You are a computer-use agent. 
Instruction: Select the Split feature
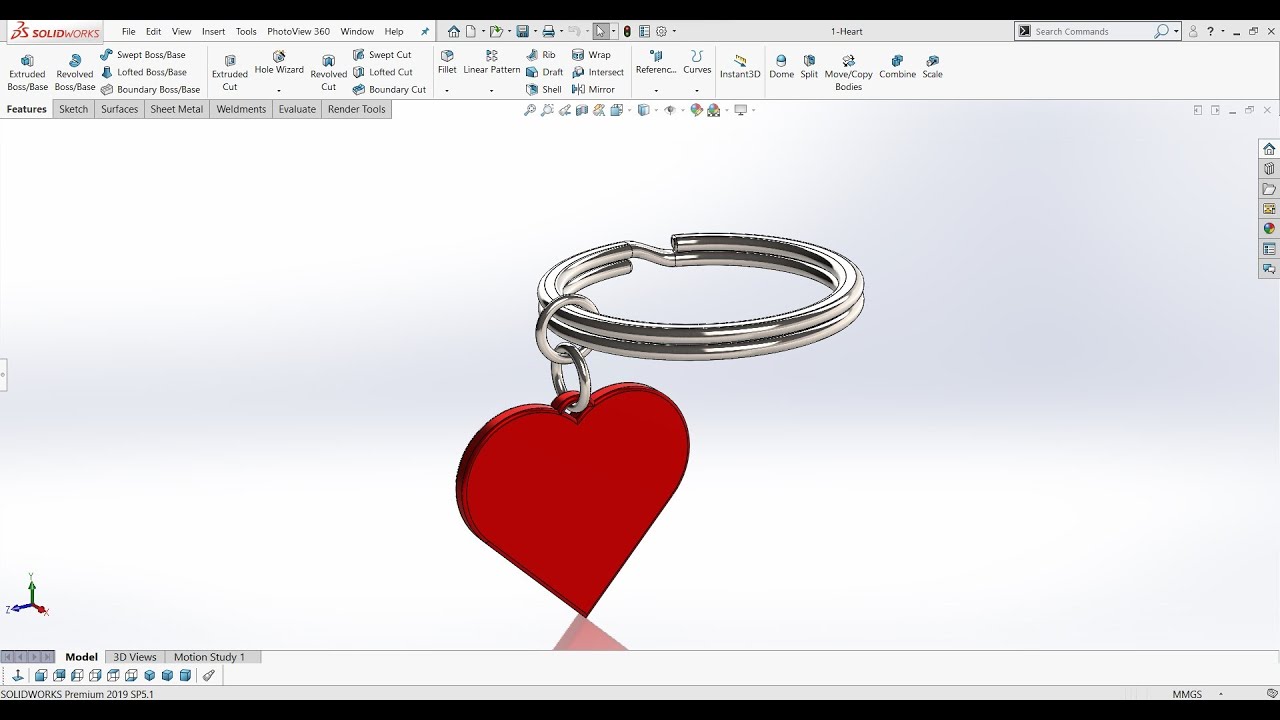click(x=809, y=67)
